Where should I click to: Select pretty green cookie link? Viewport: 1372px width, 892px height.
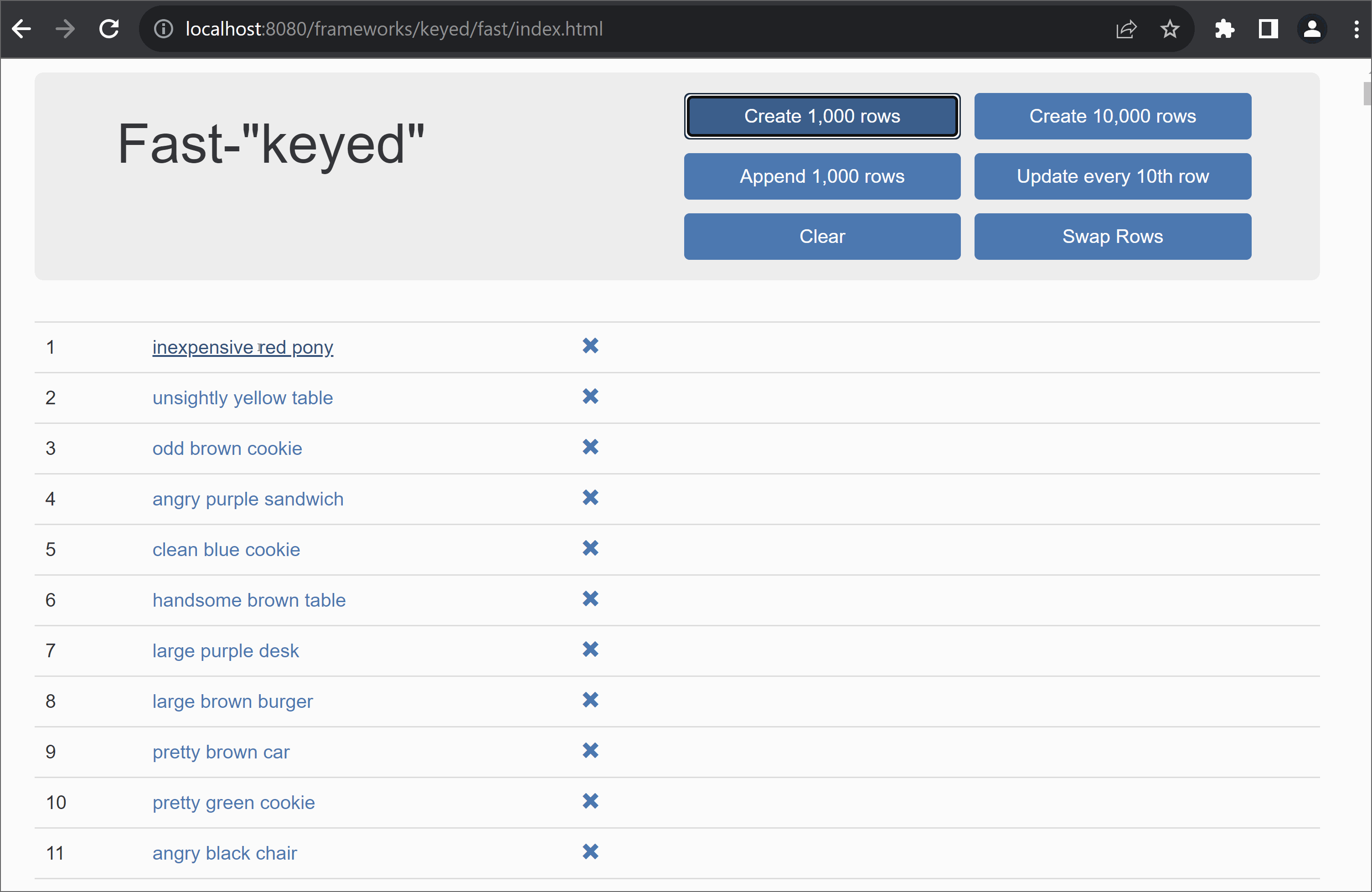[233, 803]
